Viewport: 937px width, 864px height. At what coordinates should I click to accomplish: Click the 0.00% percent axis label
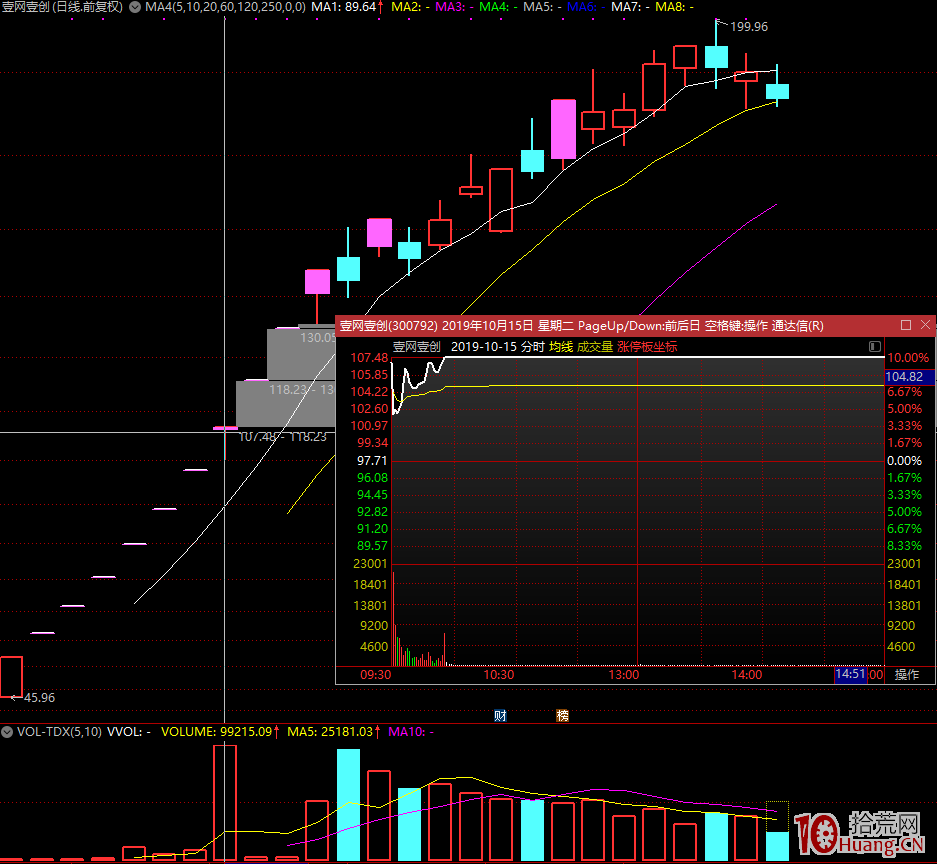[904, 461]
